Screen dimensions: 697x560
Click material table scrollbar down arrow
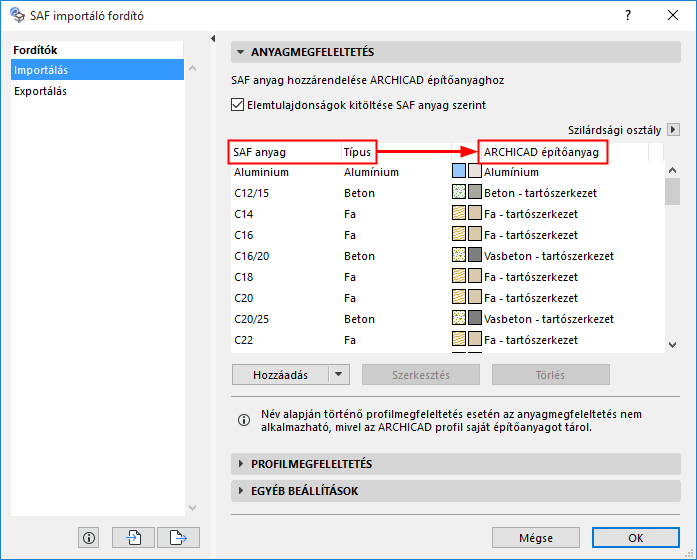pyautogui.click(x=673, y=345)
